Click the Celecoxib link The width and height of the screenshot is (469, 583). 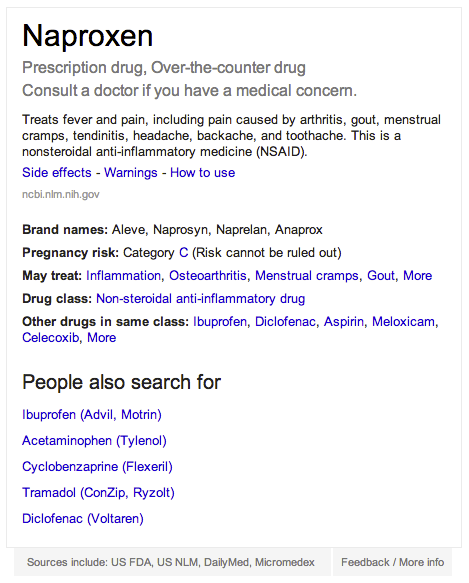point(51,338)
